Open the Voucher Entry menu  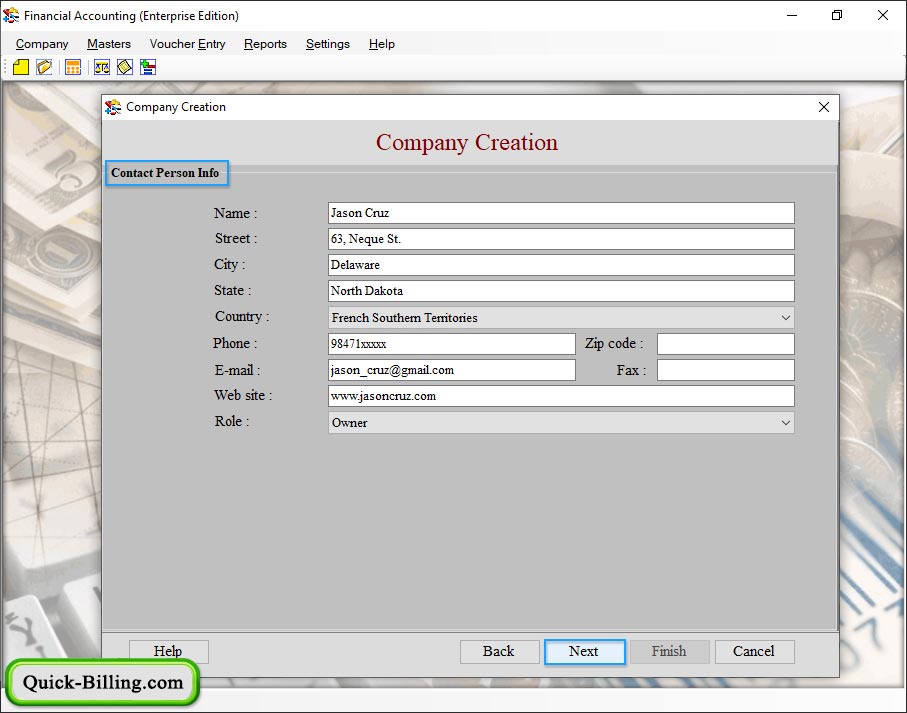(x=187, y=44)
